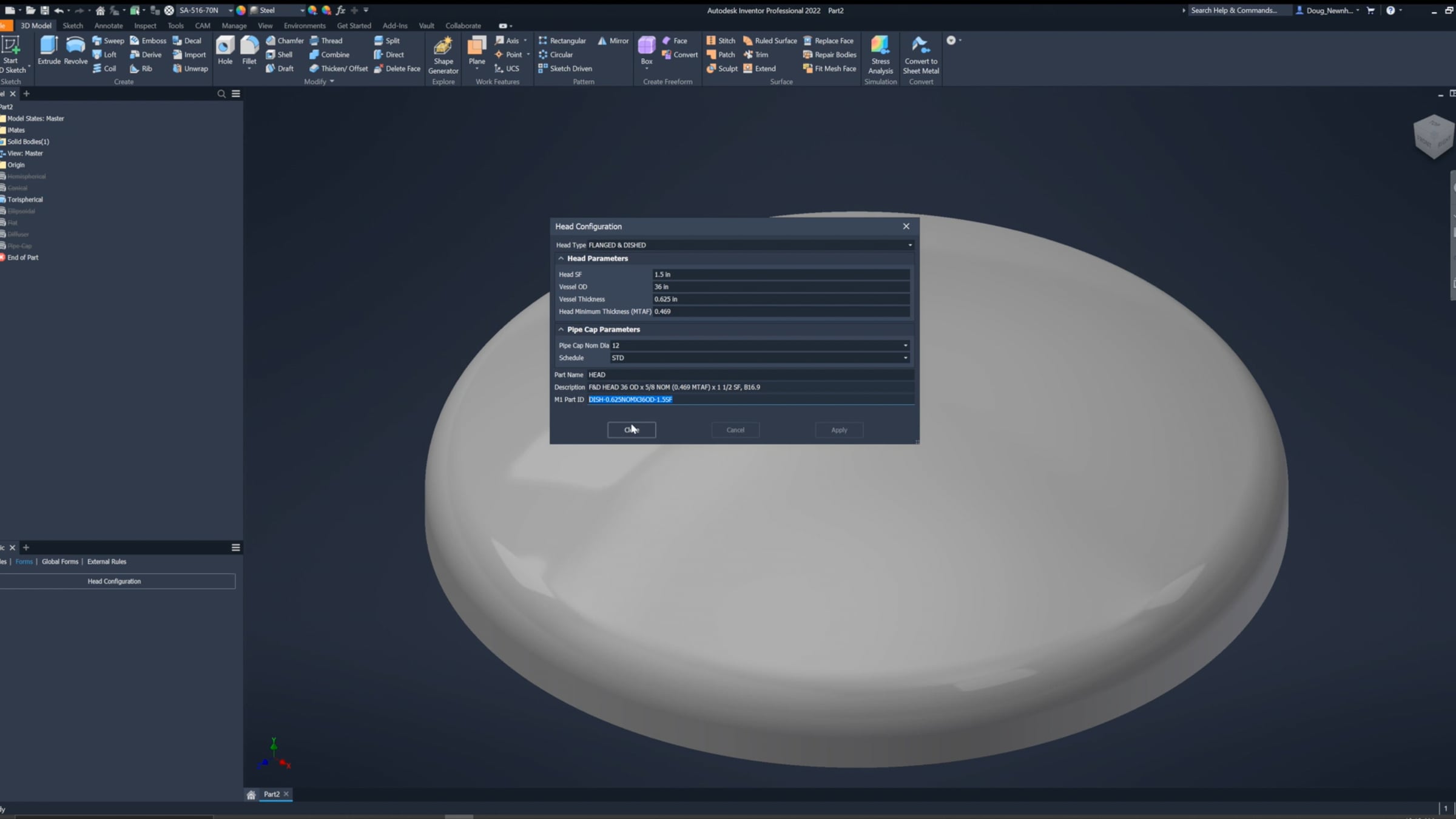The width and height of the screenshot is (1456, 819).
Task: Click the Hole feature icon
Action: point(225,50)
